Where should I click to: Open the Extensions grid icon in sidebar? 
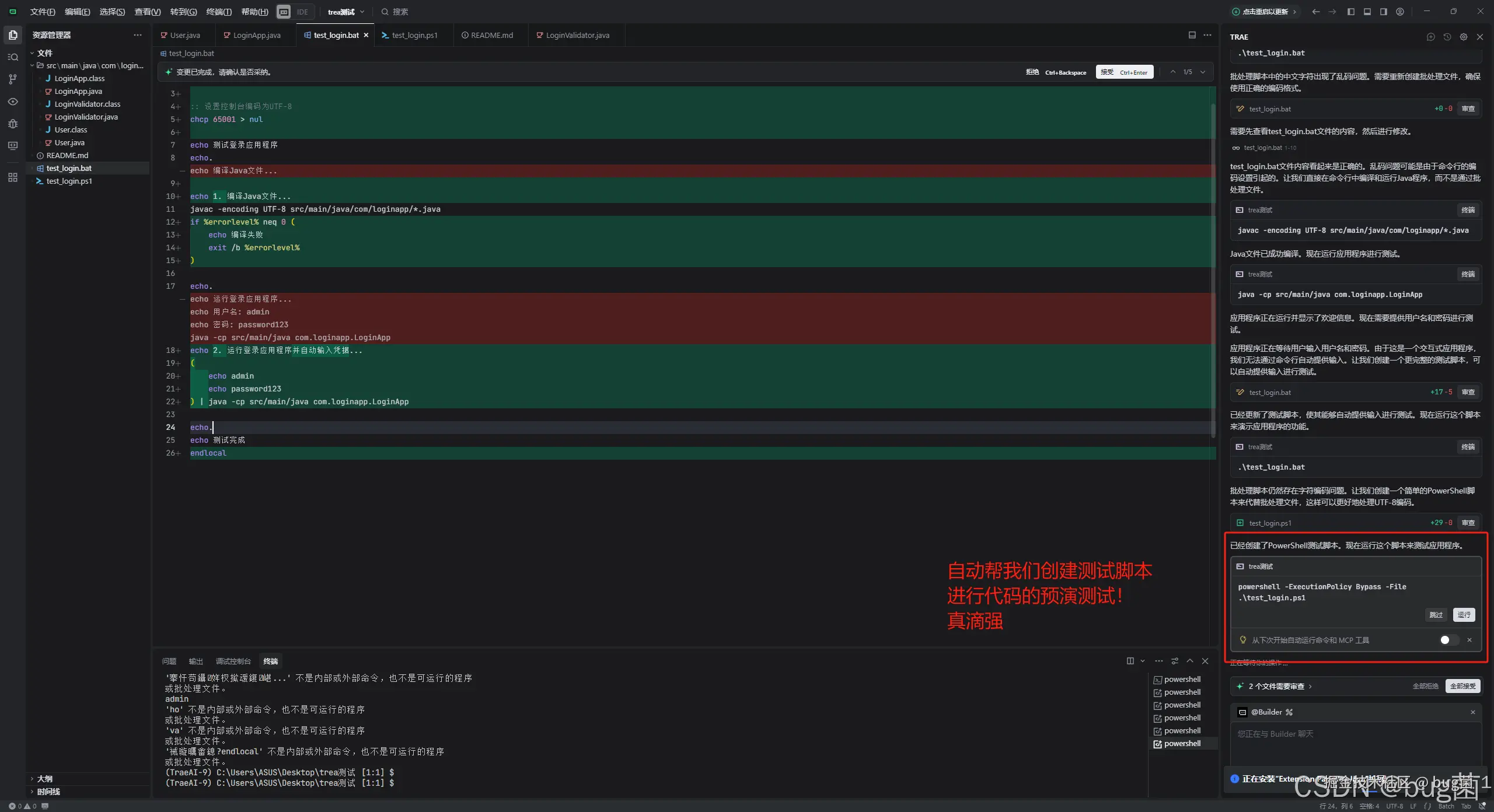(13, 177)
